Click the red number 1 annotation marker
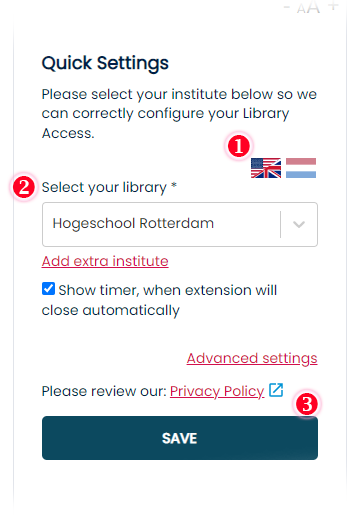Screen dimensions: 360x516 pos(238,146)
